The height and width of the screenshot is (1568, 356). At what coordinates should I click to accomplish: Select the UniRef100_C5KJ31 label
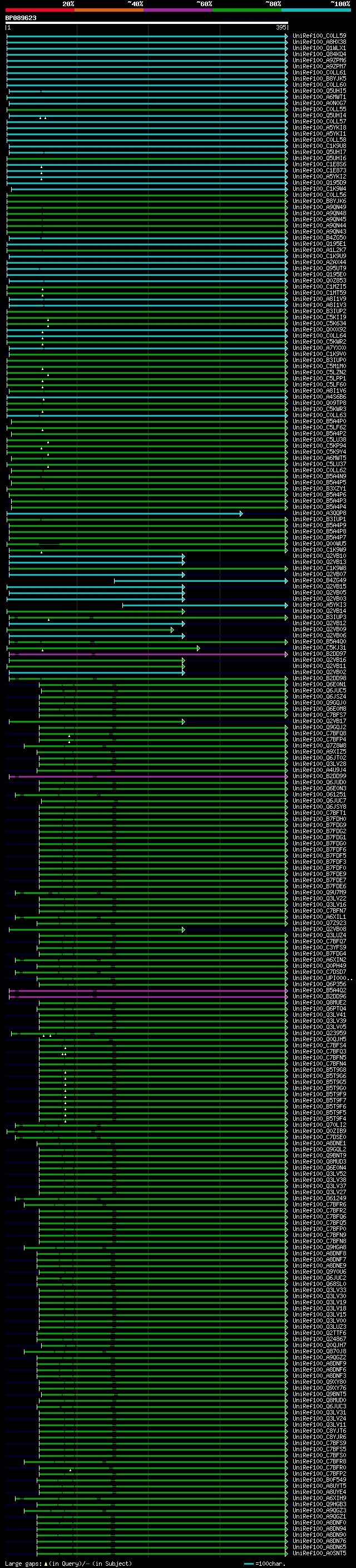pos(319,648)
